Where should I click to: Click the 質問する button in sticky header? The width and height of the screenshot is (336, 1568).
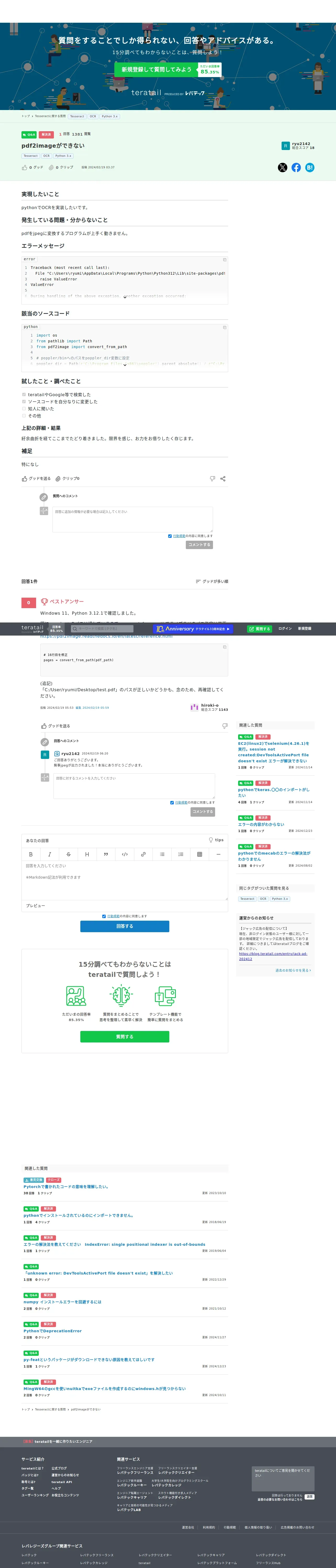[260, 629]
